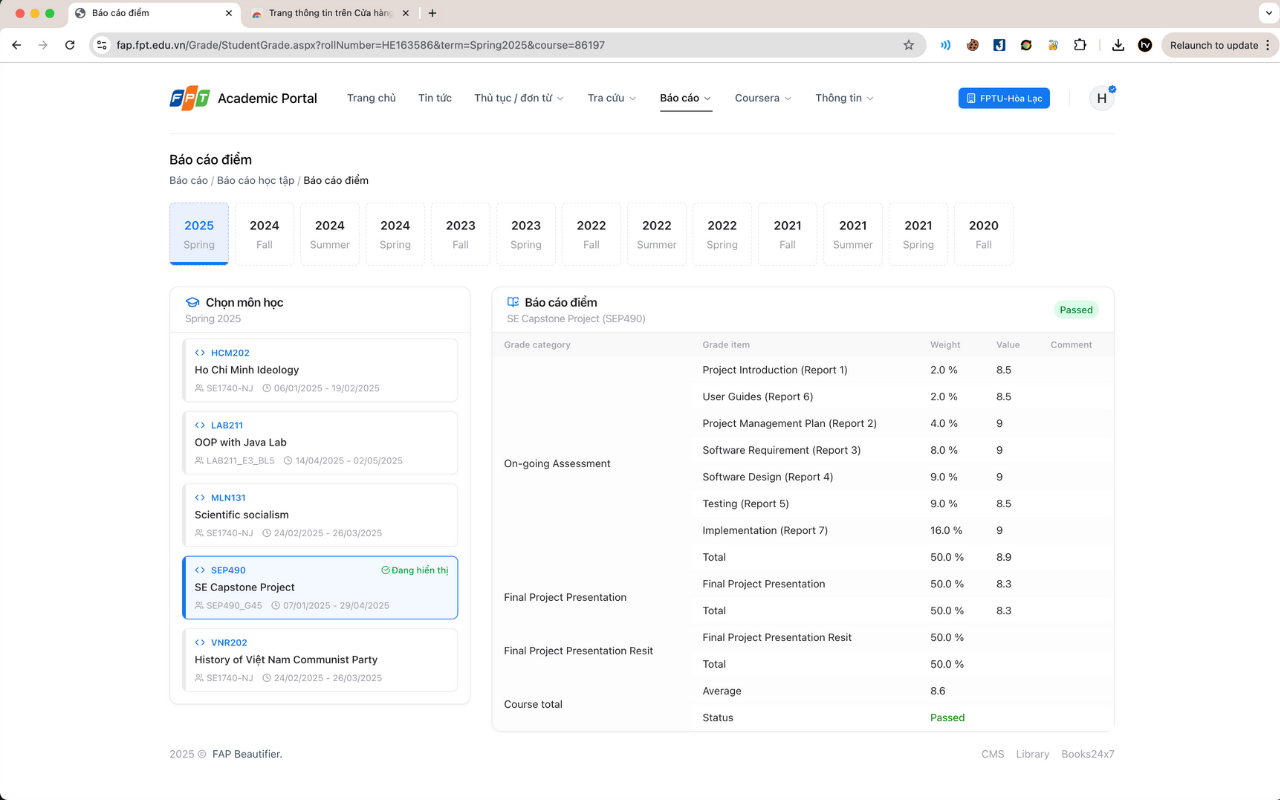Open the Library footer link
Image resolution: width=1280 pixels, height=800 pixels.
click(1033, 754)
